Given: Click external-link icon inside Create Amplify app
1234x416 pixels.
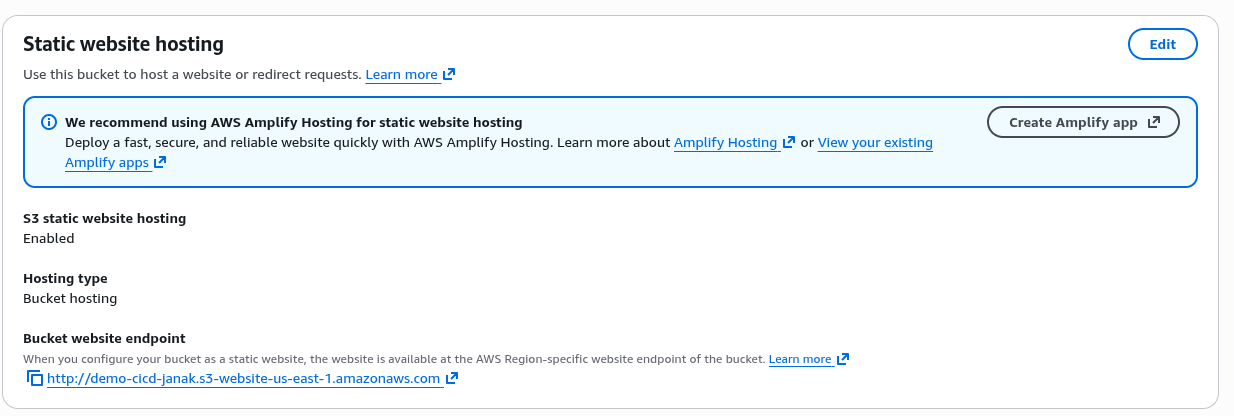Looking at the screenshot, I should [1153, 122].
